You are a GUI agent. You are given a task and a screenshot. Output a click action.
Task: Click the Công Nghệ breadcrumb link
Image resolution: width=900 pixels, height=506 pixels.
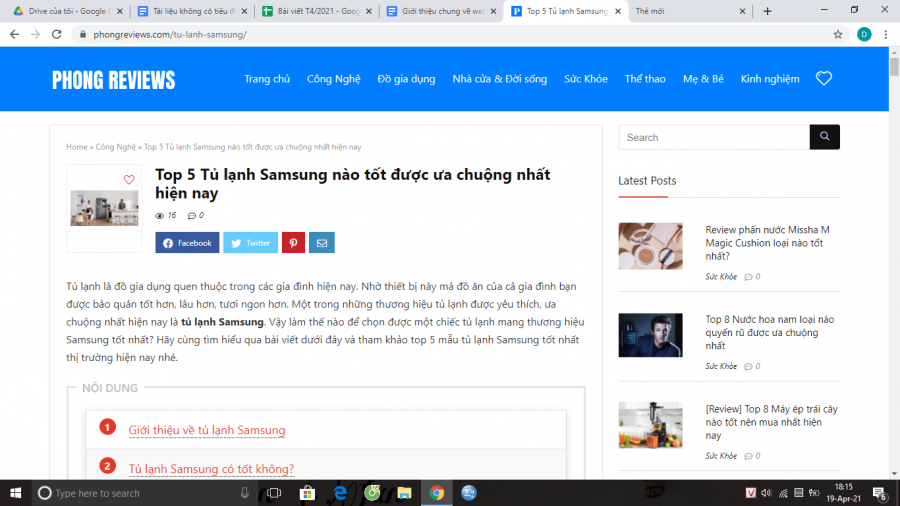(x=115, y=147)
